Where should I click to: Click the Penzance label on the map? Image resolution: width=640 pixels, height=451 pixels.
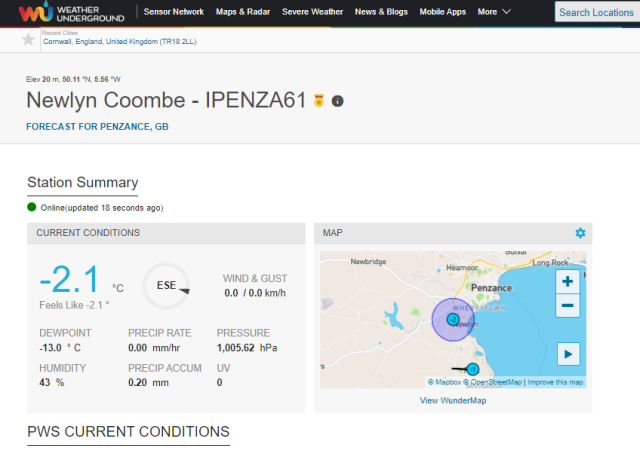[x=491, y=288]
